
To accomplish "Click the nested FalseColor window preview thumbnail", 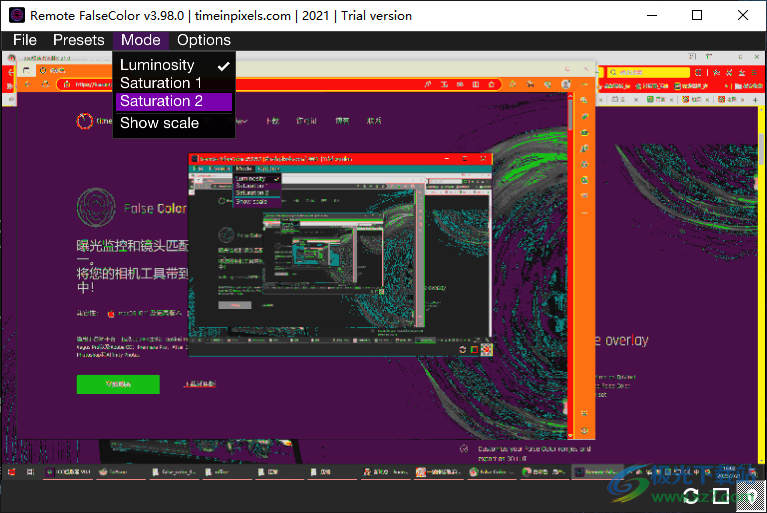I will tap(340, 255).
